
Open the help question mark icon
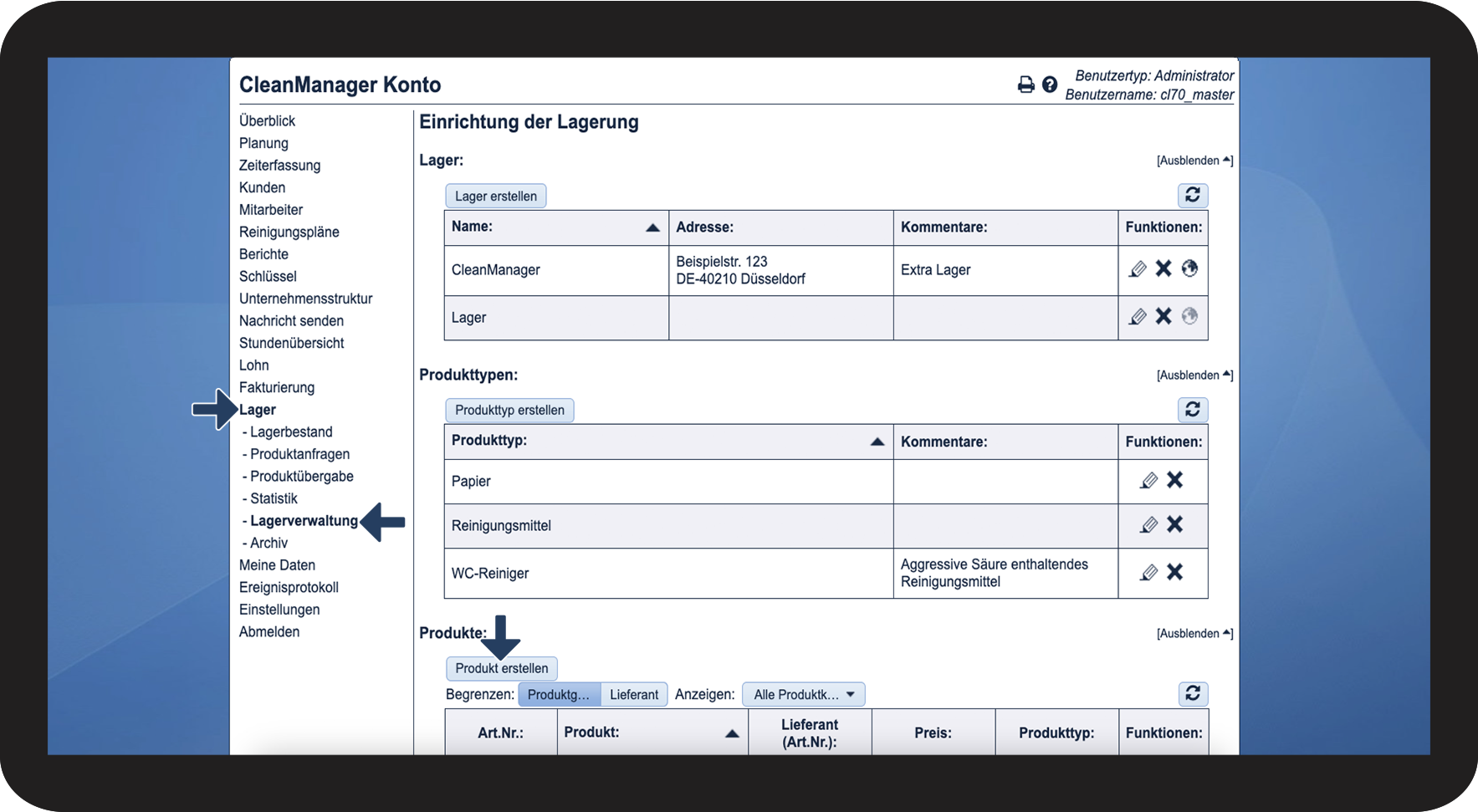pyautogui.click(x=1050, y=84)
